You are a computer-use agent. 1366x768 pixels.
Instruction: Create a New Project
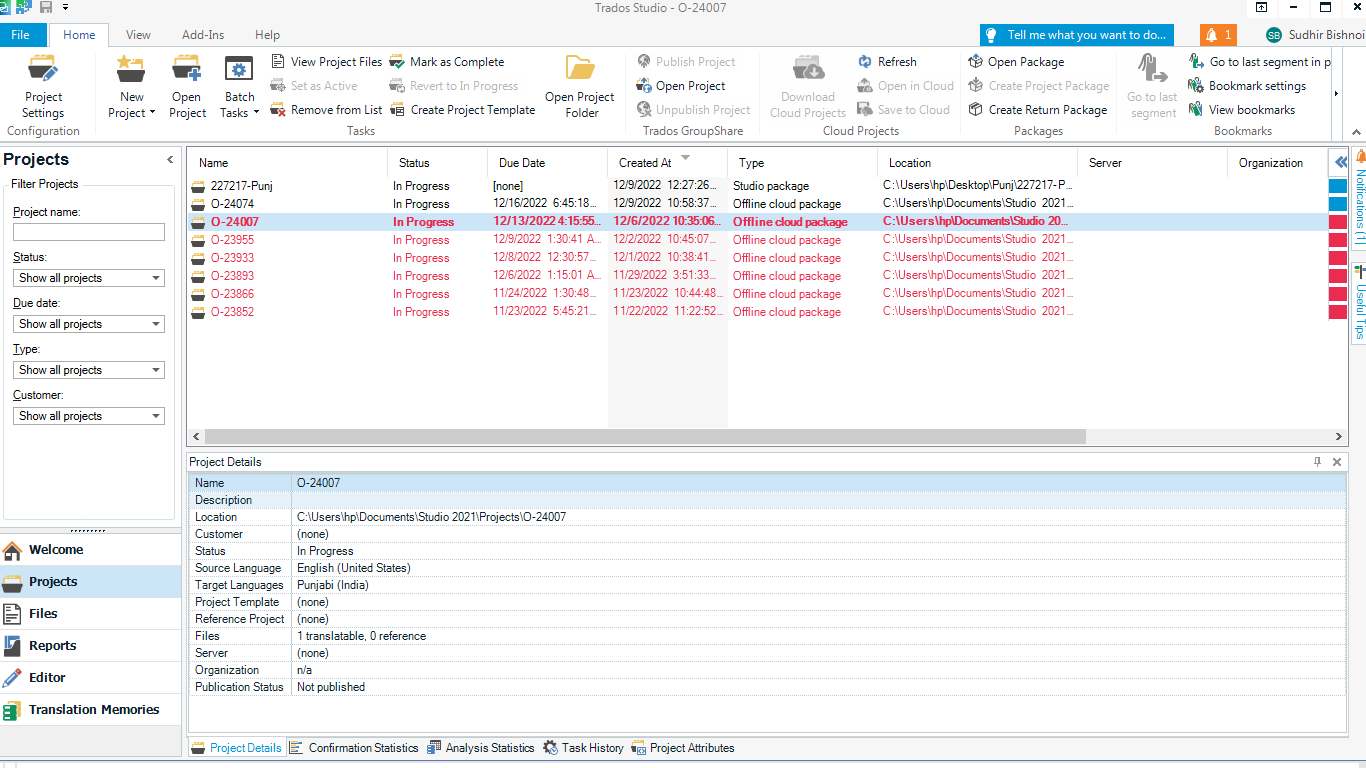131,85
